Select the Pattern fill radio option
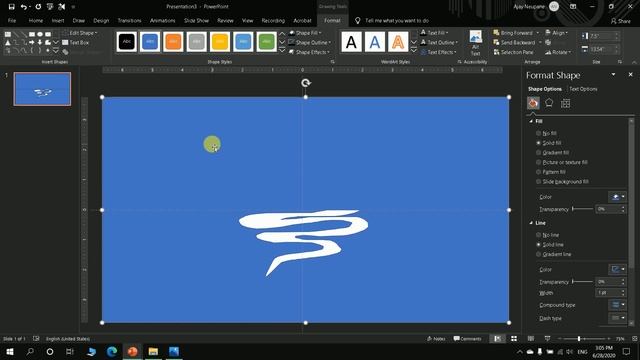This screenshot has height=360, width=640. (551, 172)
